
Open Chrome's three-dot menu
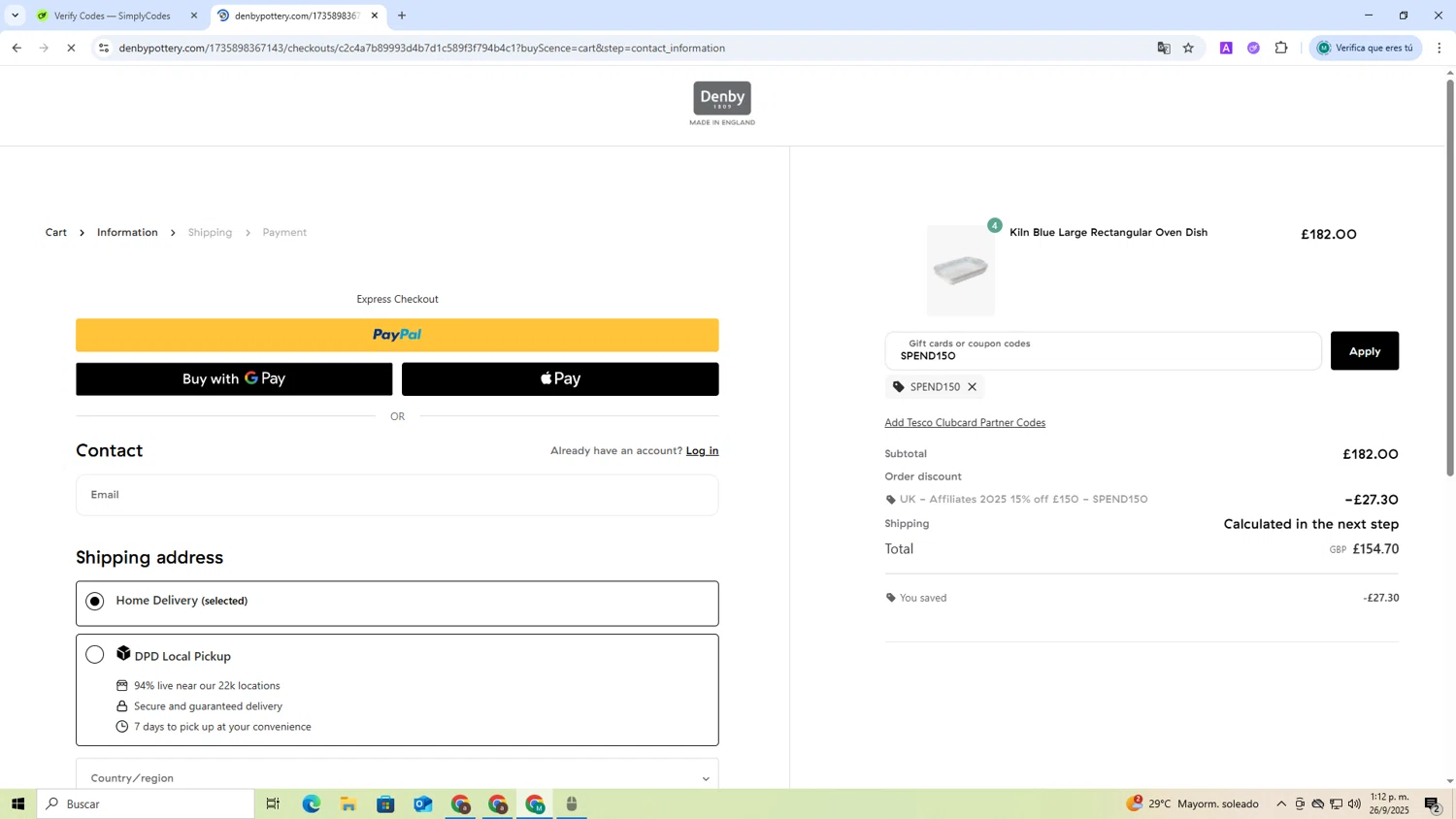click(1439, 48)
